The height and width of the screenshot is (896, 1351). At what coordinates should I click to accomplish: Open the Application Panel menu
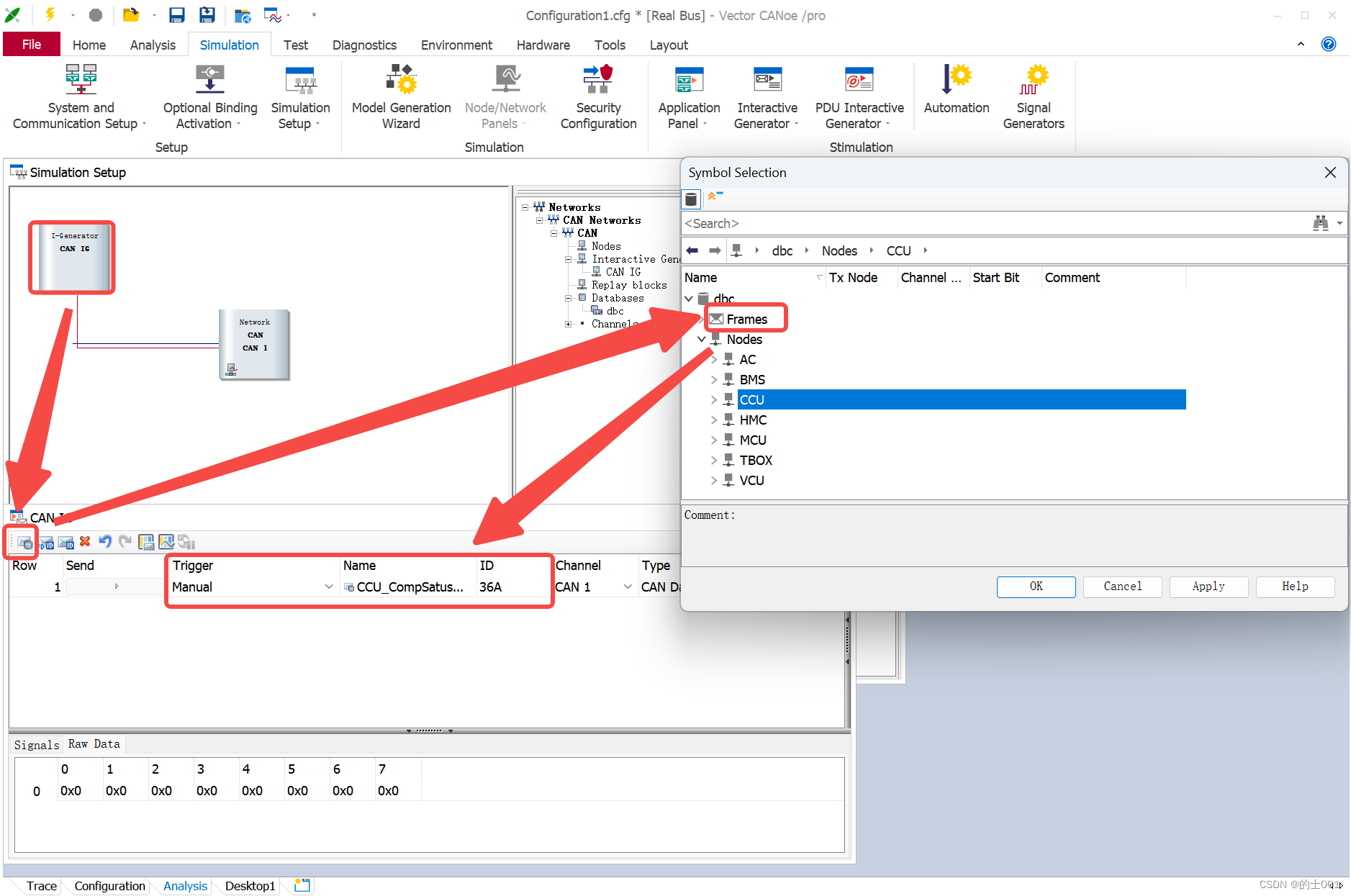click(689, 98)
